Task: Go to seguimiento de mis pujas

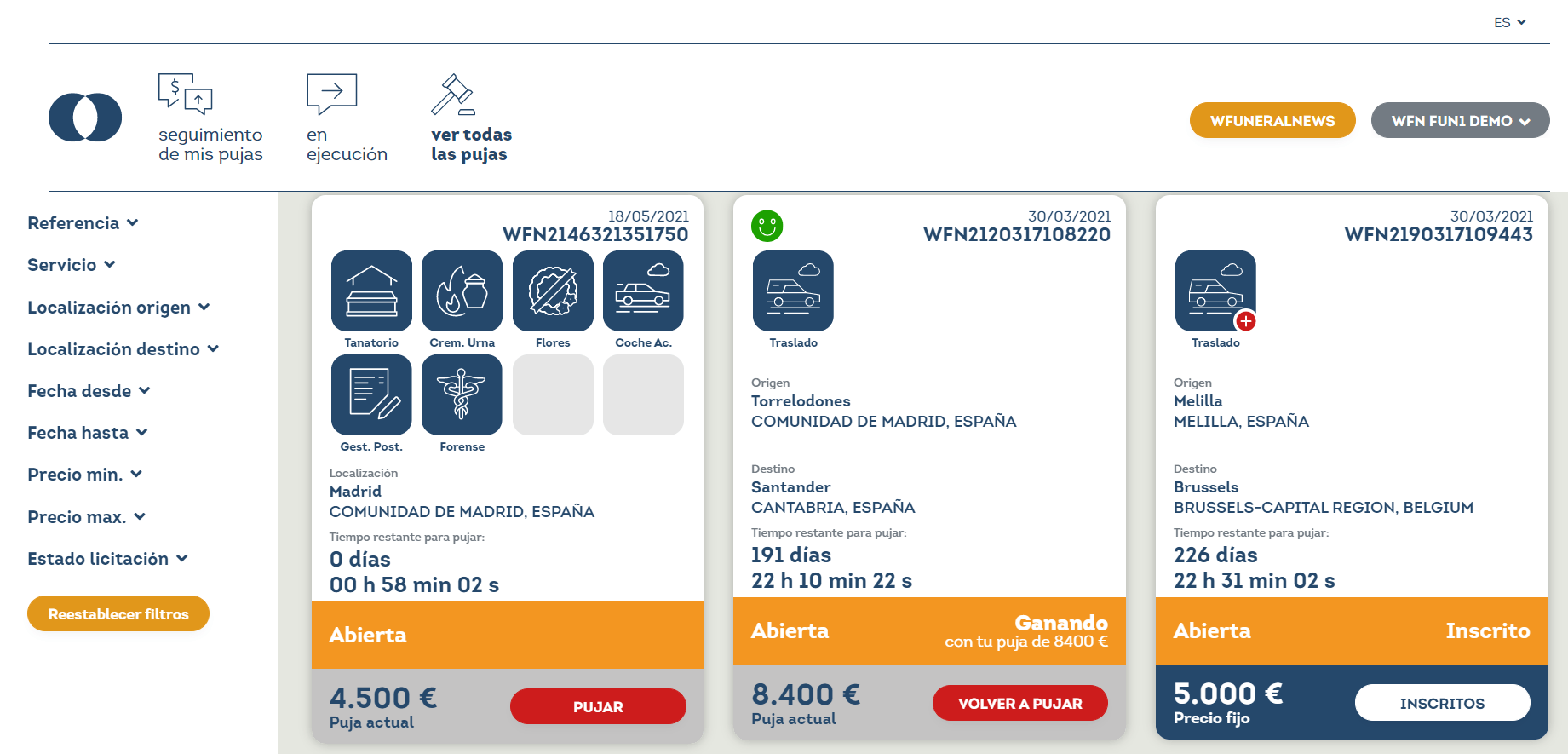Action: [x=210, y=118]
